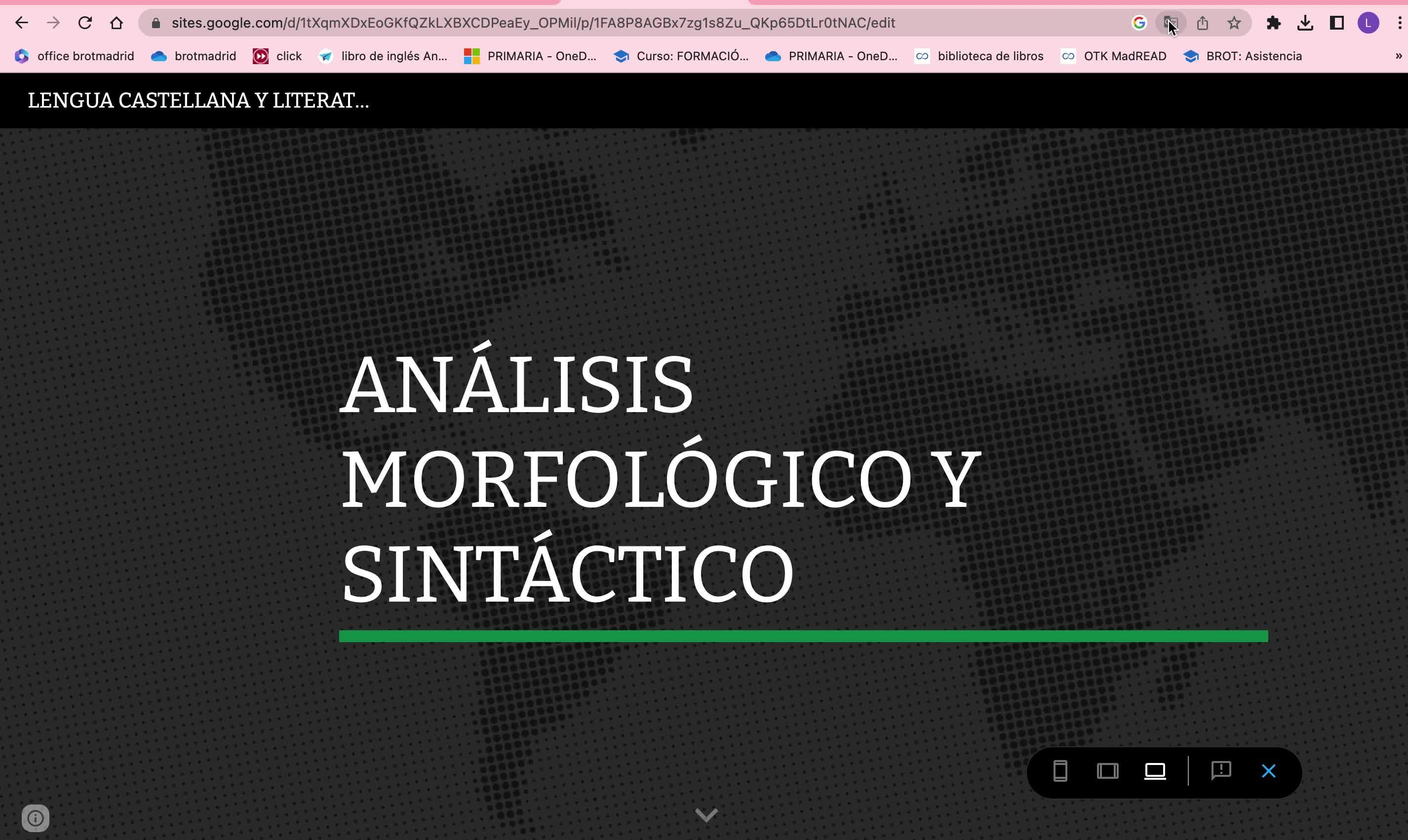Bookmark this tab with the star
The height and width of the screenshot is (840, 1408).
coord(1234,23)
